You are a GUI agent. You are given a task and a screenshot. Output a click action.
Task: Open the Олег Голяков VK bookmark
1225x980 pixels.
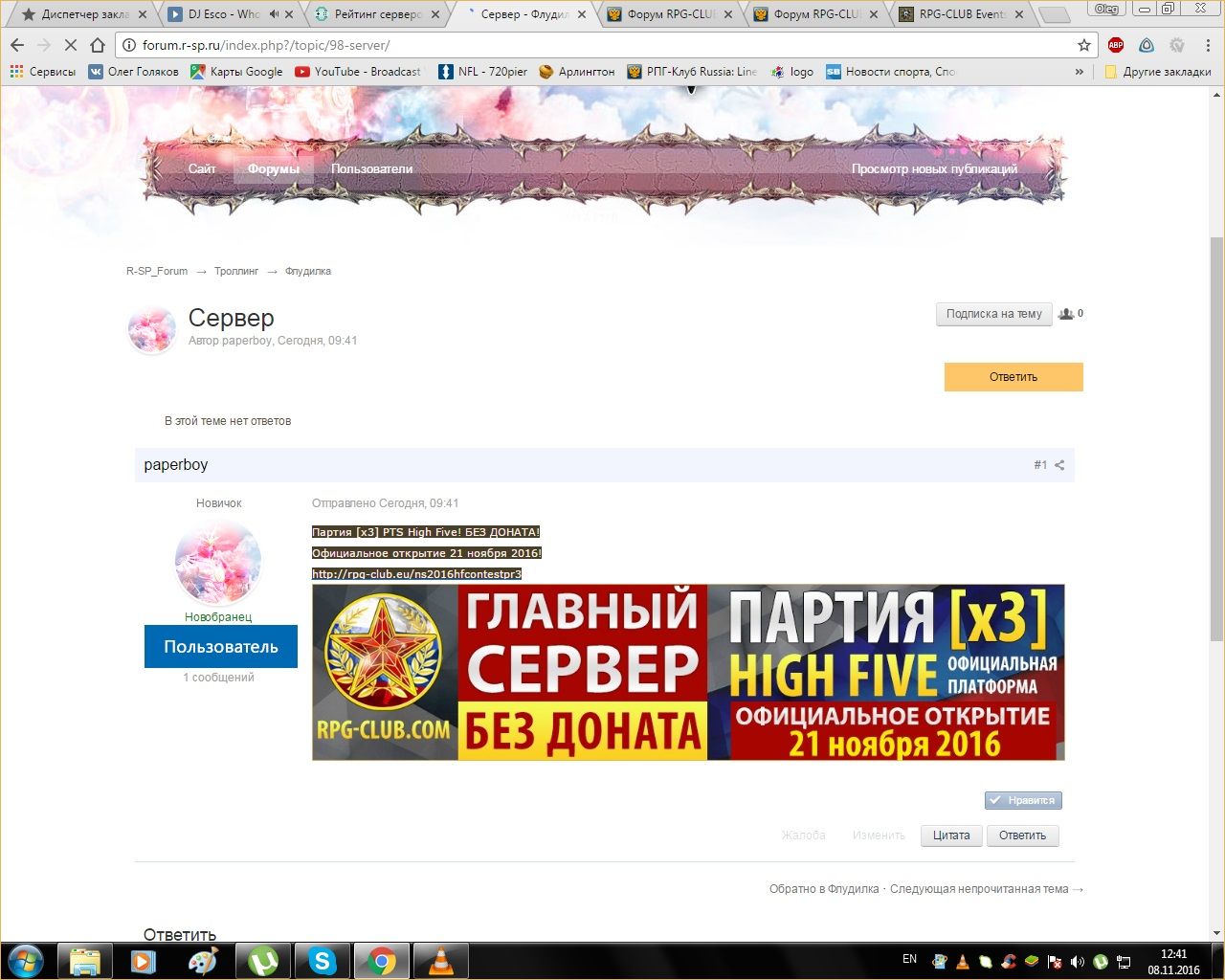pyautogui.click(x=133, y=72)
